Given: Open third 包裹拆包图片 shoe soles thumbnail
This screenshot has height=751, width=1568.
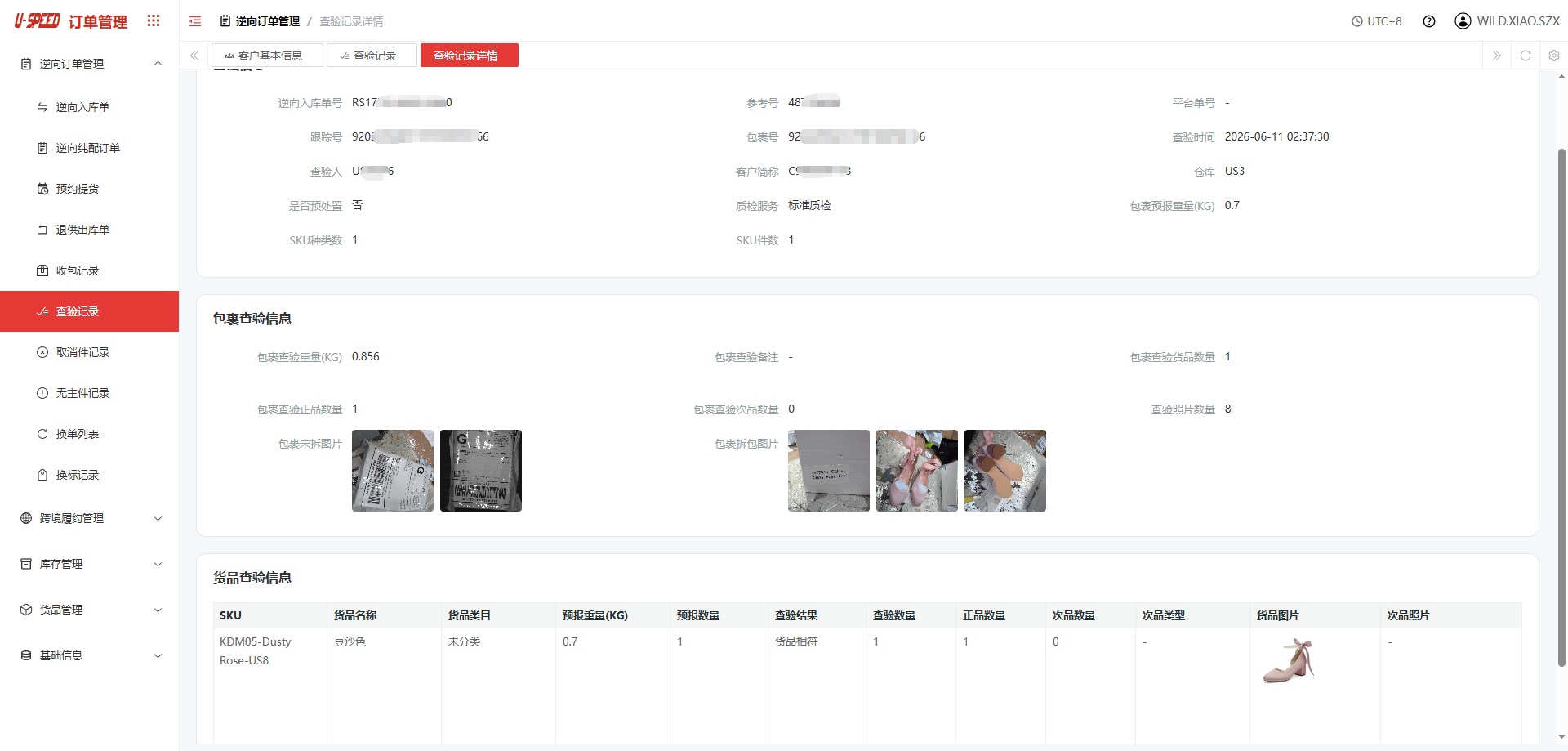Looking at the screenshot, I should (x=1005, y=471).
